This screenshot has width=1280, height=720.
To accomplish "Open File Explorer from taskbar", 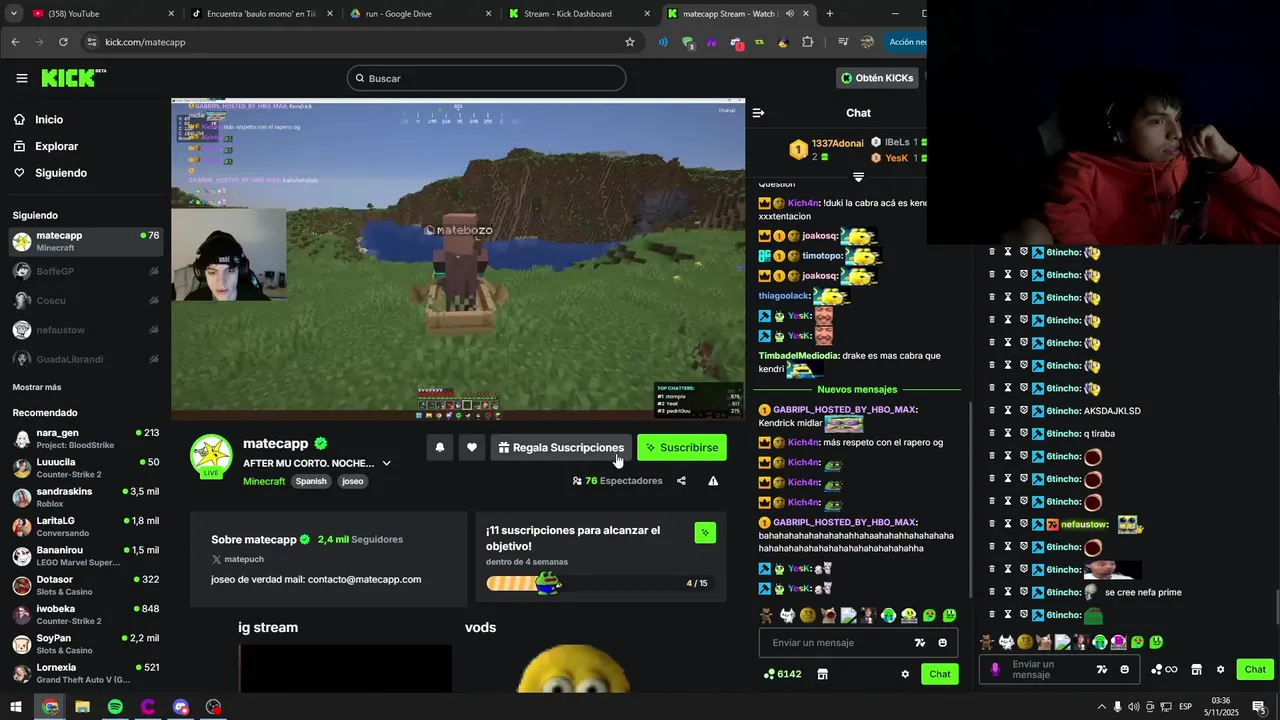I will [x=82, y=707].
